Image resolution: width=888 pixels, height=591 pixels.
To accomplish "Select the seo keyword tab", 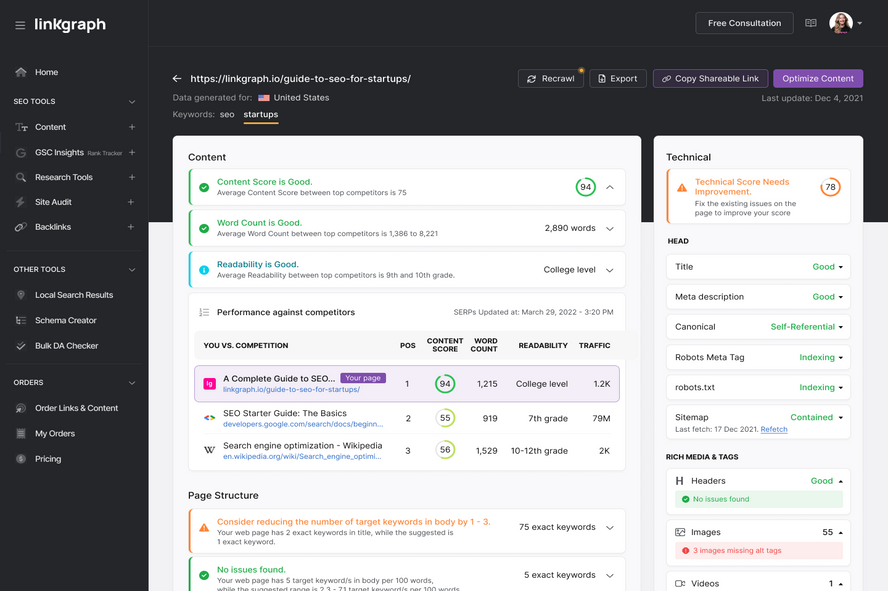I will tap(227, 114).
